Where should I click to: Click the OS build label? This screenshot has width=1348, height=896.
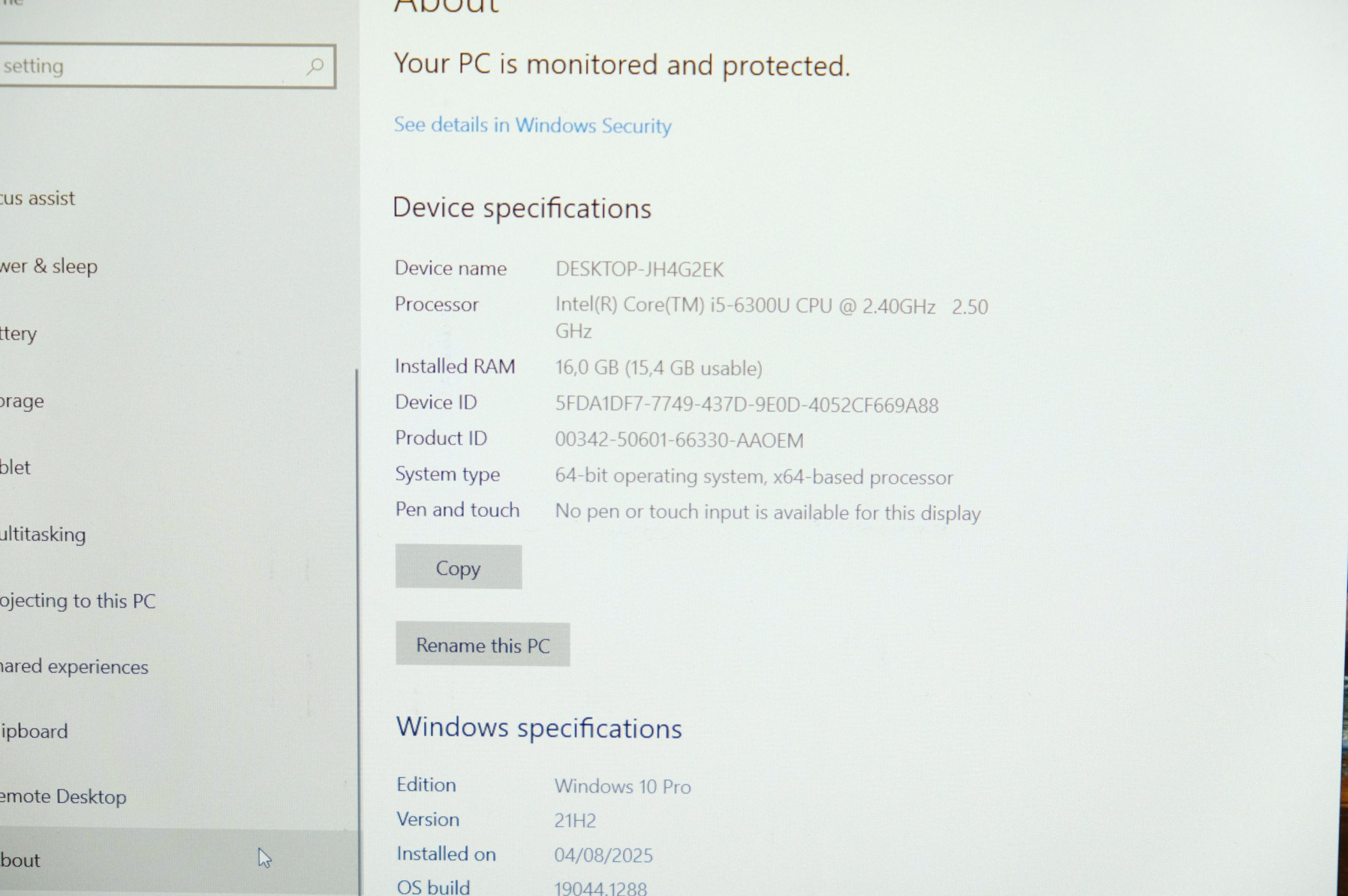click(433, 887)
